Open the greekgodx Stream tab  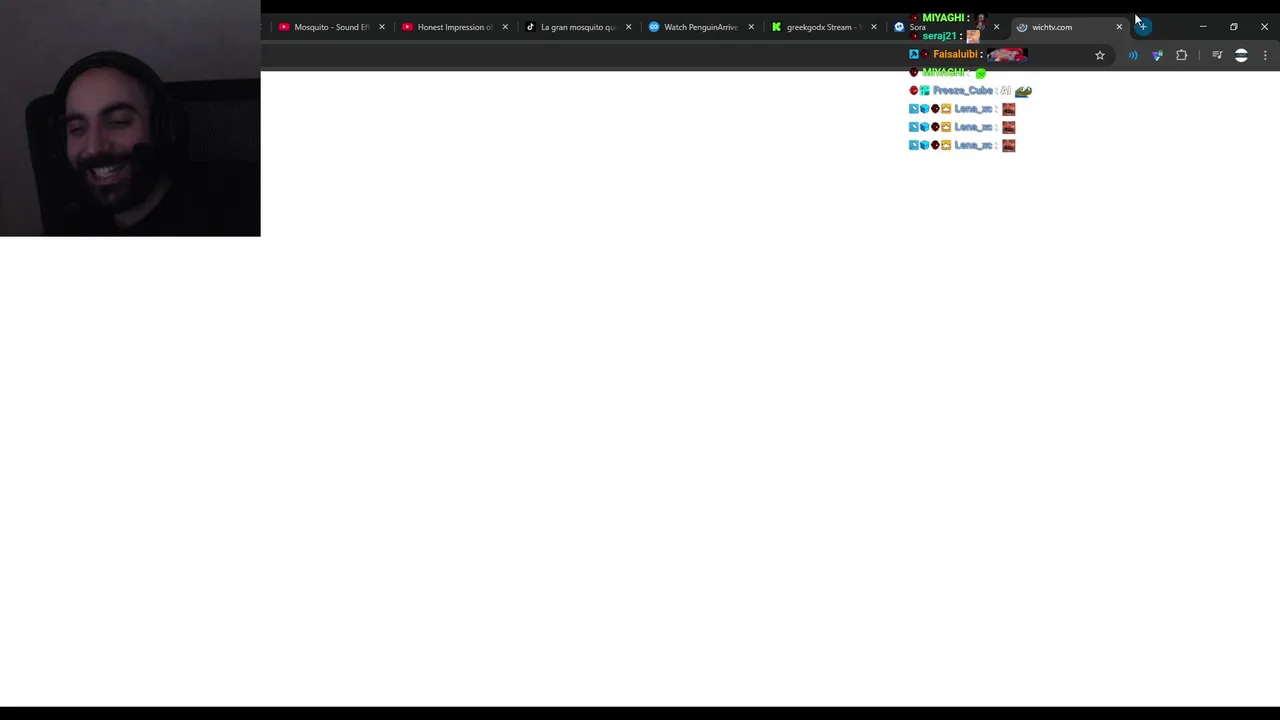pyautogui.click(x=824, y=27)
